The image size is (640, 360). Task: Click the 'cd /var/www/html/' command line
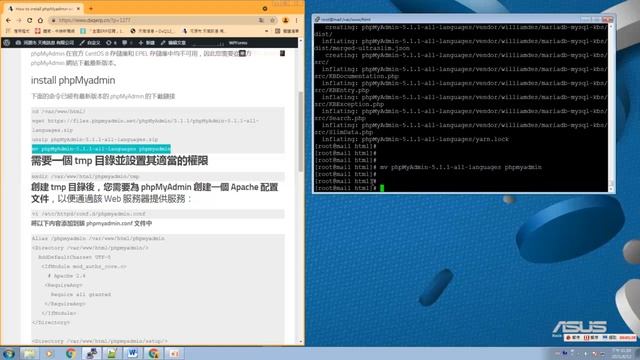[58, 111]
